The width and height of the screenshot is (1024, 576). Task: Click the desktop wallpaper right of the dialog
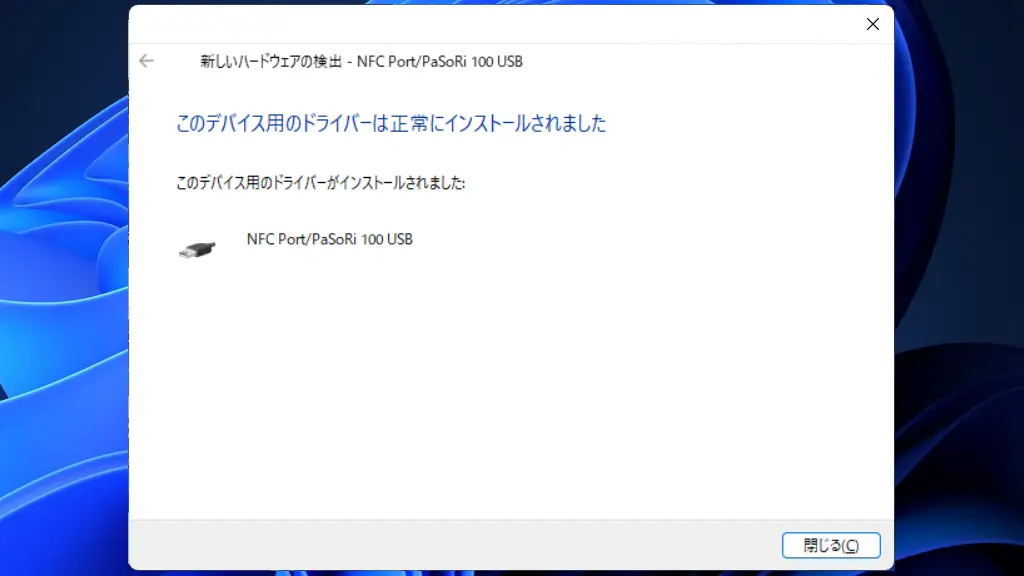960,300
